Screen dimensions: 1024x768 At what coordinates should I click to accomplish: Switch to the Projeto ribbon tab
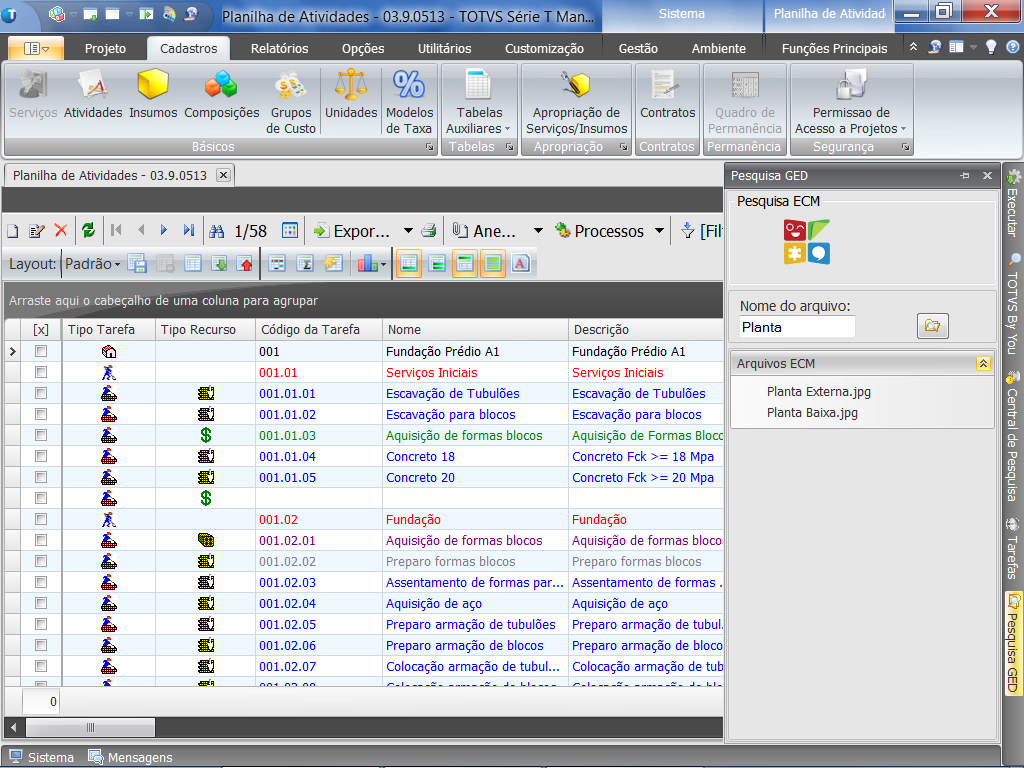(105, 48)
